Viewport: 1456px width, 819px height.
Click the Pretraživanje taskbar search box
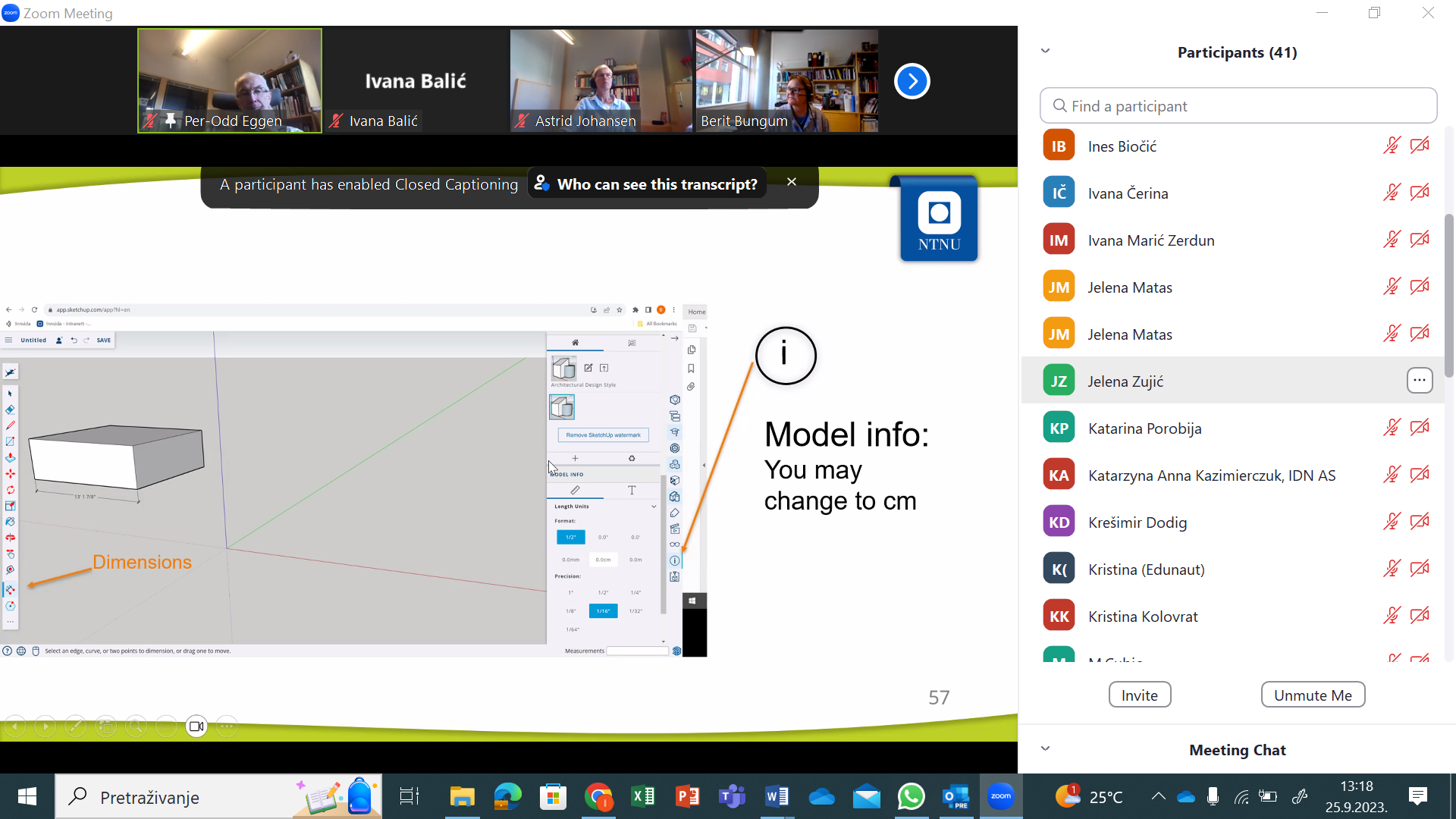(x=218, y=796)
